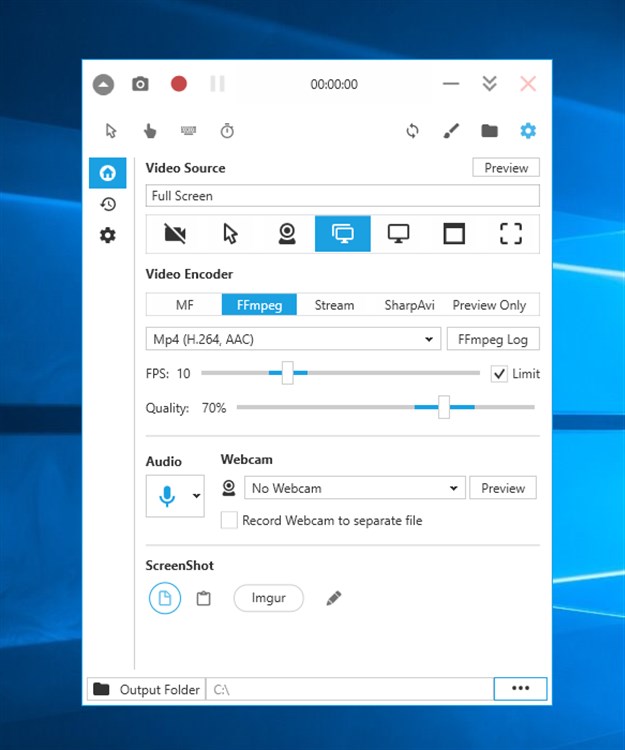The height and width of the screenshot is (750, 625).
Task: Click the collapse-up arrow circle icon
Action: click(x=103, y=85)
